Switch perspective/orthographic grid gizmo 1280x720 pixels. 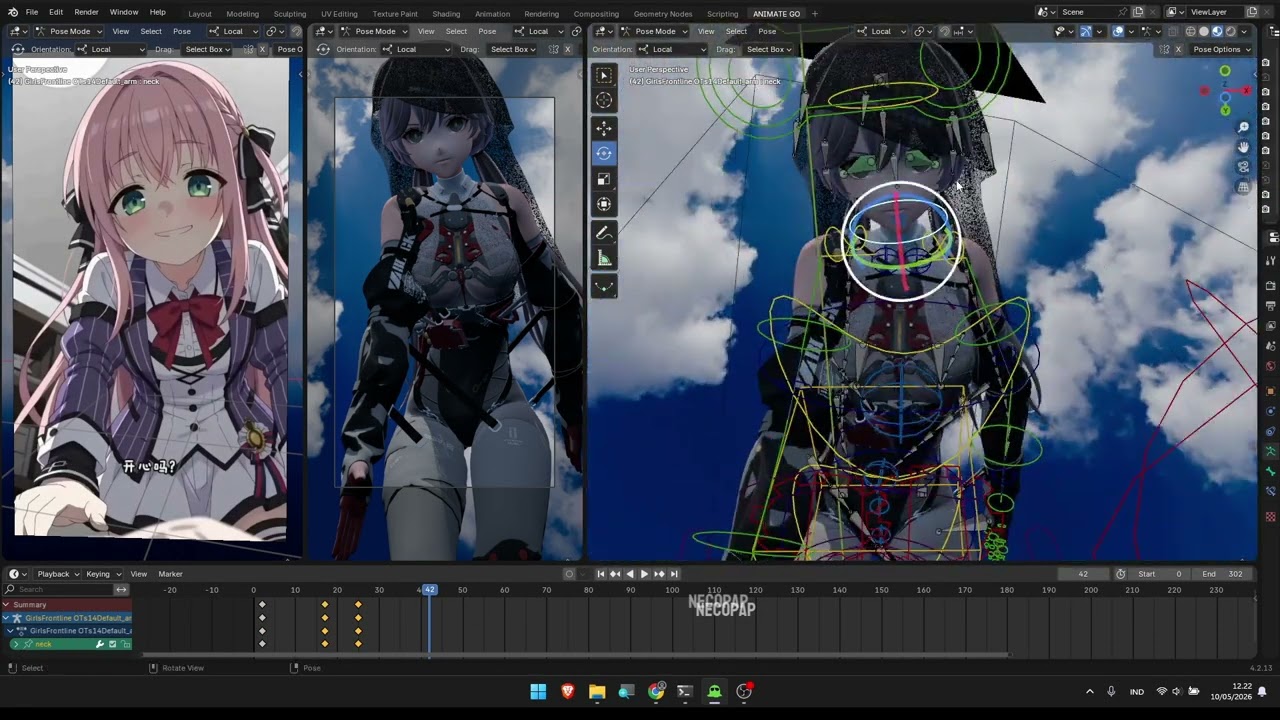tap(1243, 187)
